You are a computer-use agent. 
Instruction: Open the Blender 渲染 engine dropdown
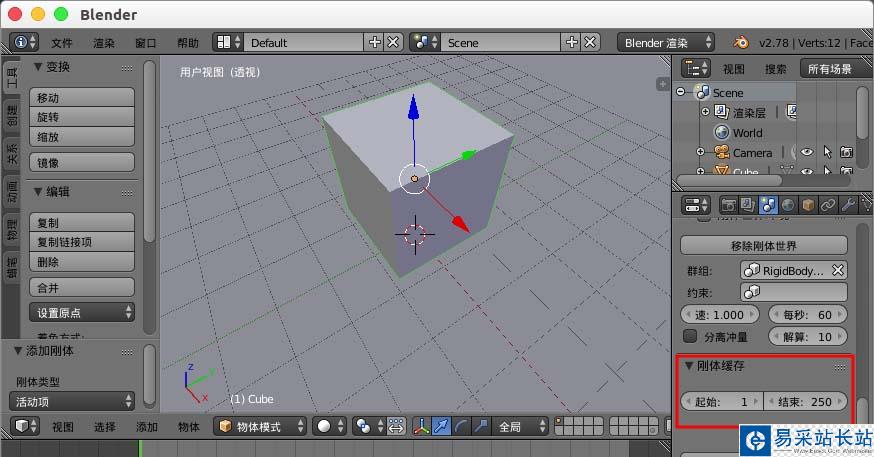click(x=666, y=42)
